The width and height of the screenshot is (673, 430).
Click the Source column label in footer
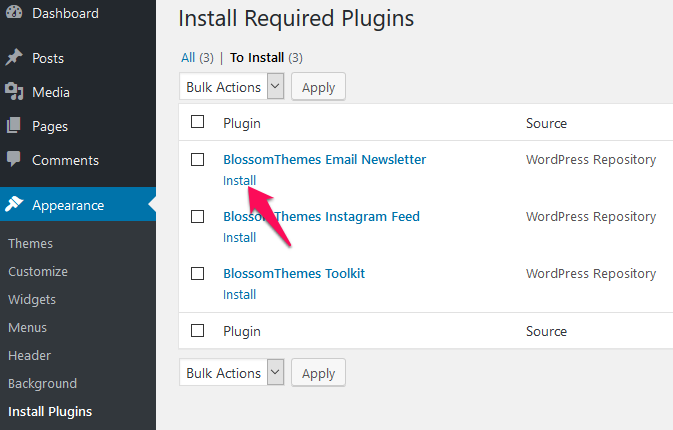pos(546,331)
